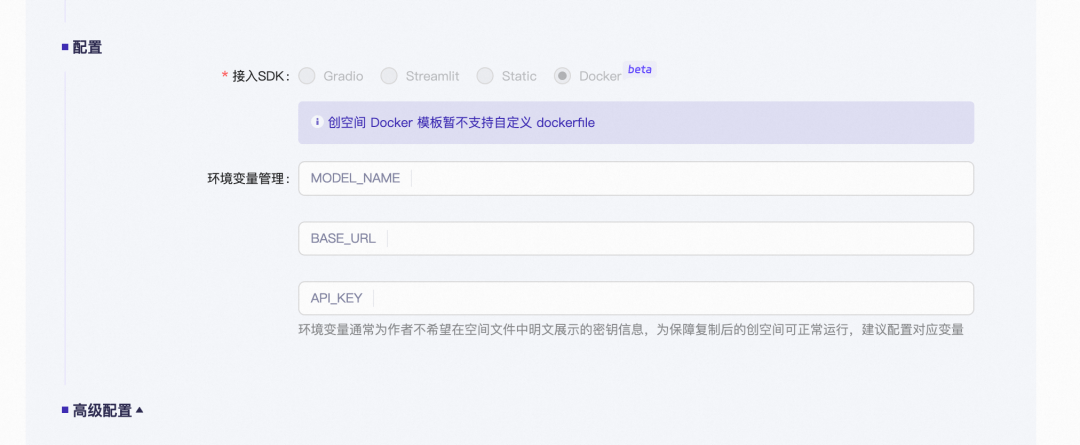Click the 配置 section title
1080x445 pixels.
(87, 47)
